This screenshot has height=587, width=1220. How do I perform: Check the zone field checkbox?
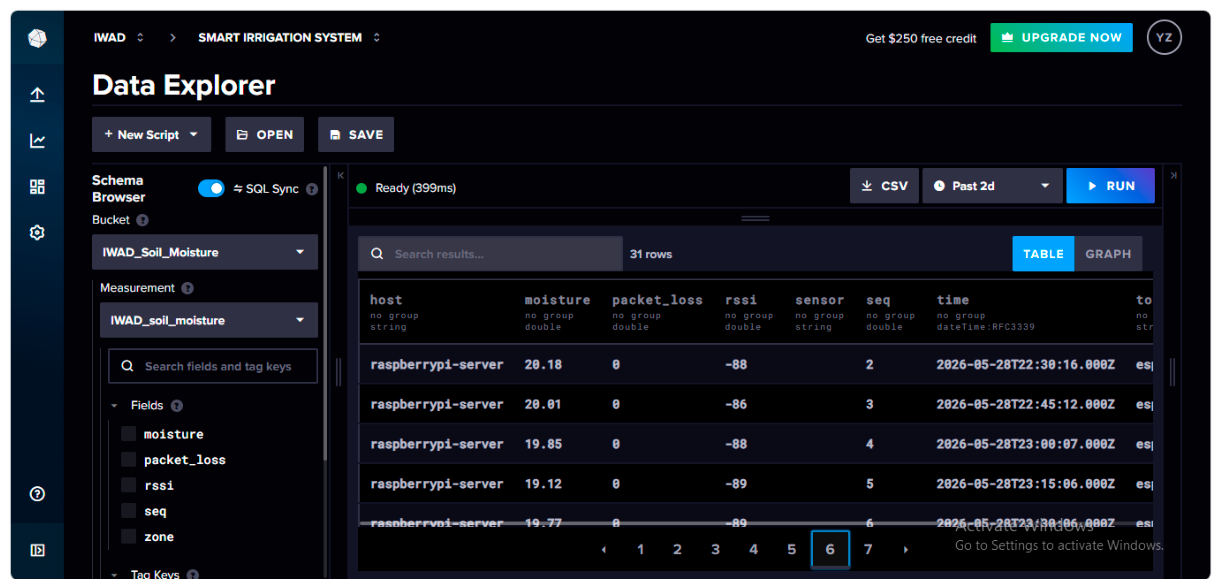[x=128, y=537]
